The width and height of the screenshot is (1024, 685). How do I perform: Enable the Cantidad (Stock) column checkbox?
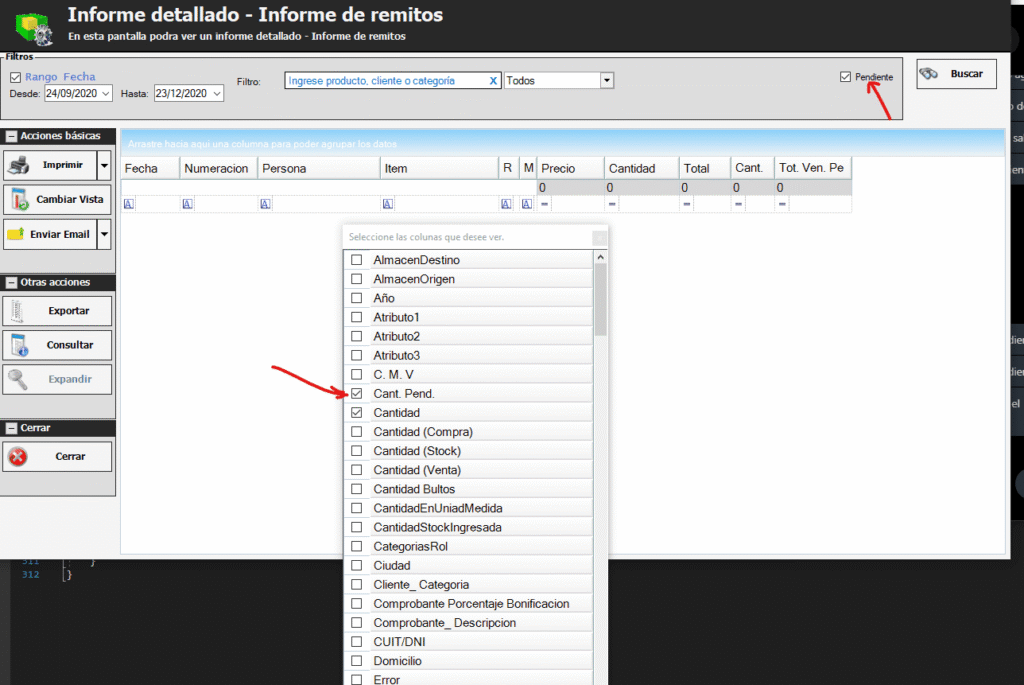(356, 451)
